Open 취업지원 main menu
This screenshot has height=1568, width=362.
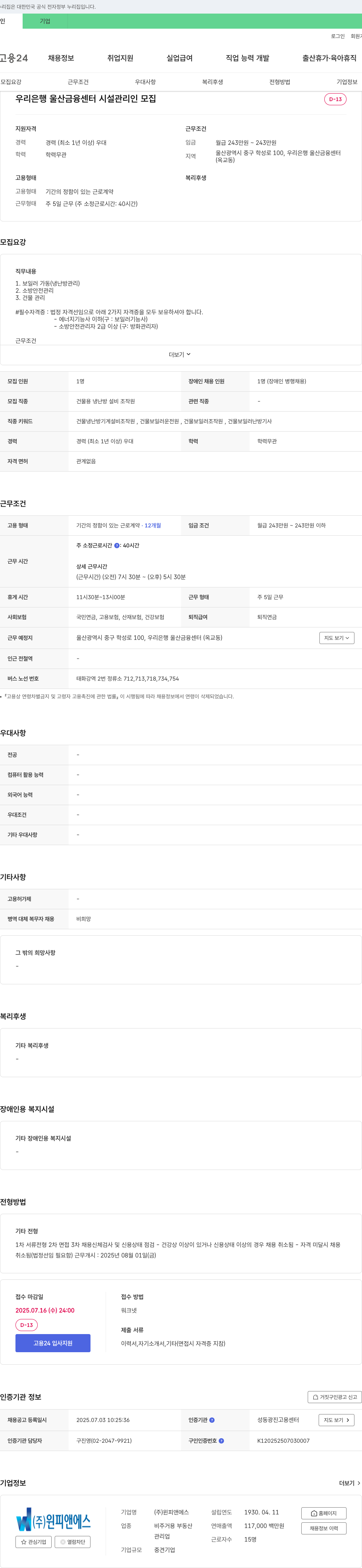(120, 58)
